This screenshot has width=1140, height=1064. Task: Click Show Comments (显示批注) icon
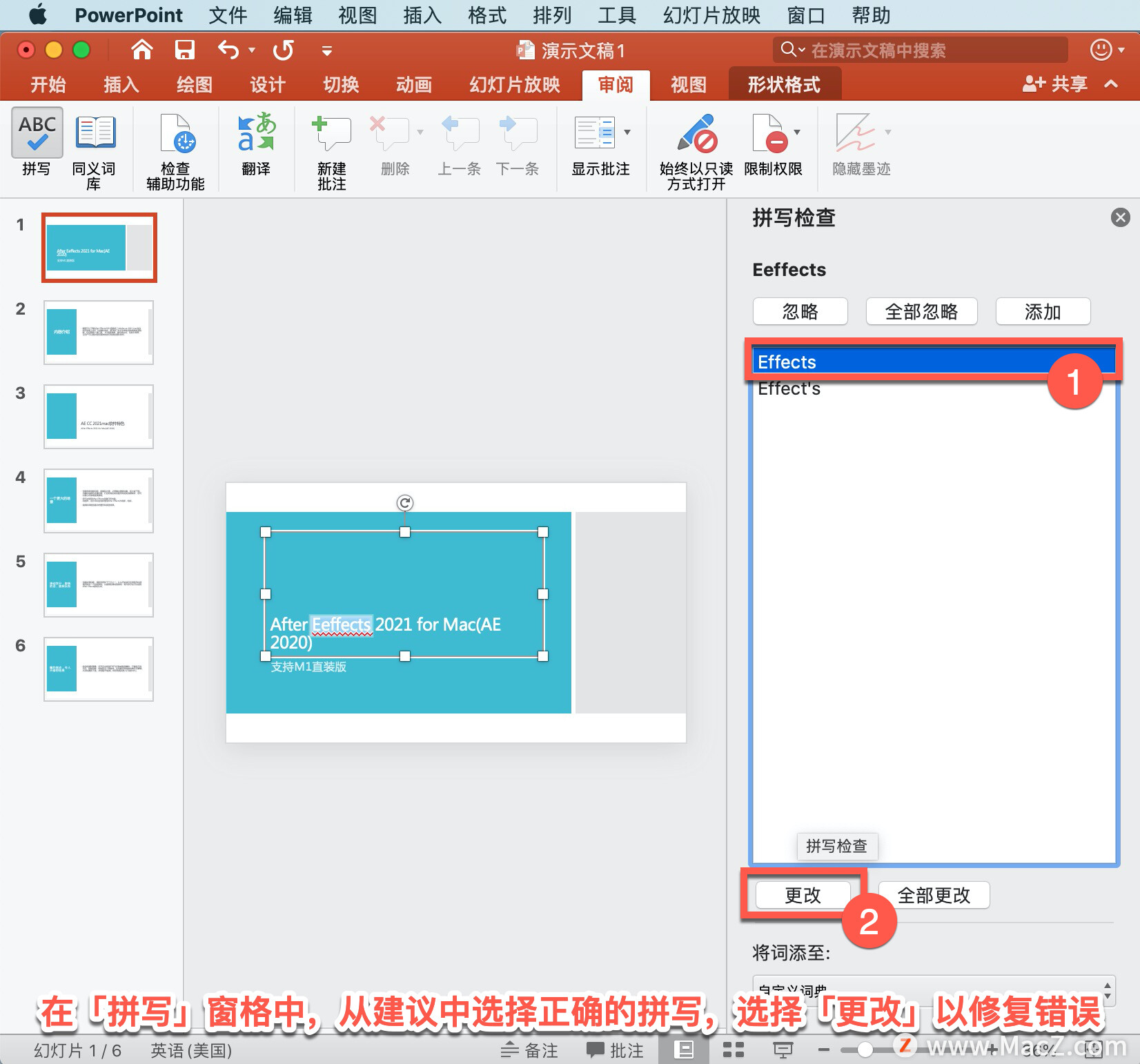pyautogui.click(x=593, y=132)
